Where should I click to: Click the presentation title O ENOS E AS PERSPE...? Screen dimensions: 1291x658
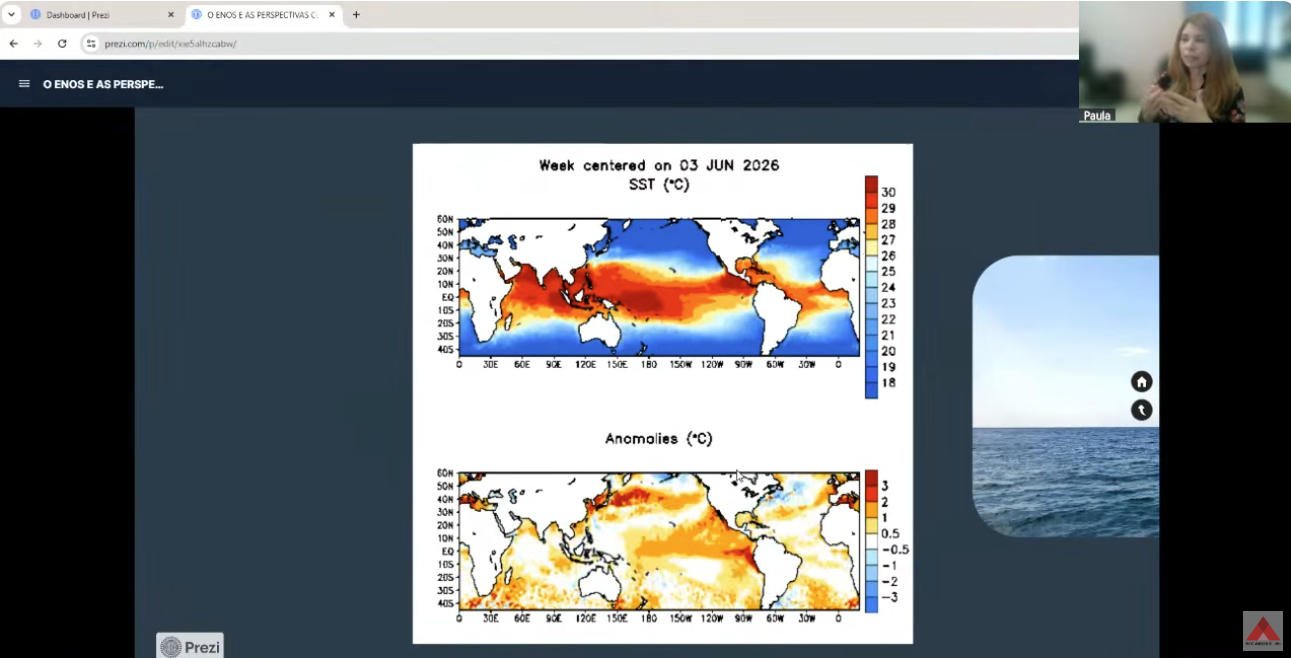103,84
